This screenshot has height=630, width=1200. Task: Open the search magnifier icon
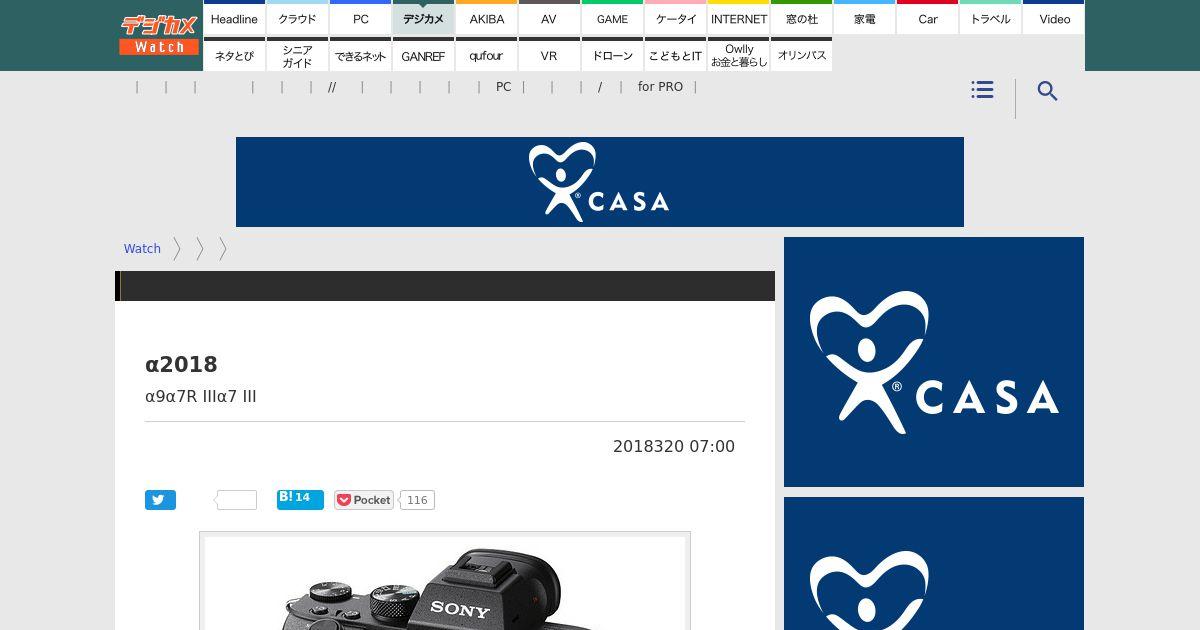pyautogui.click(x=1047, y=91)
